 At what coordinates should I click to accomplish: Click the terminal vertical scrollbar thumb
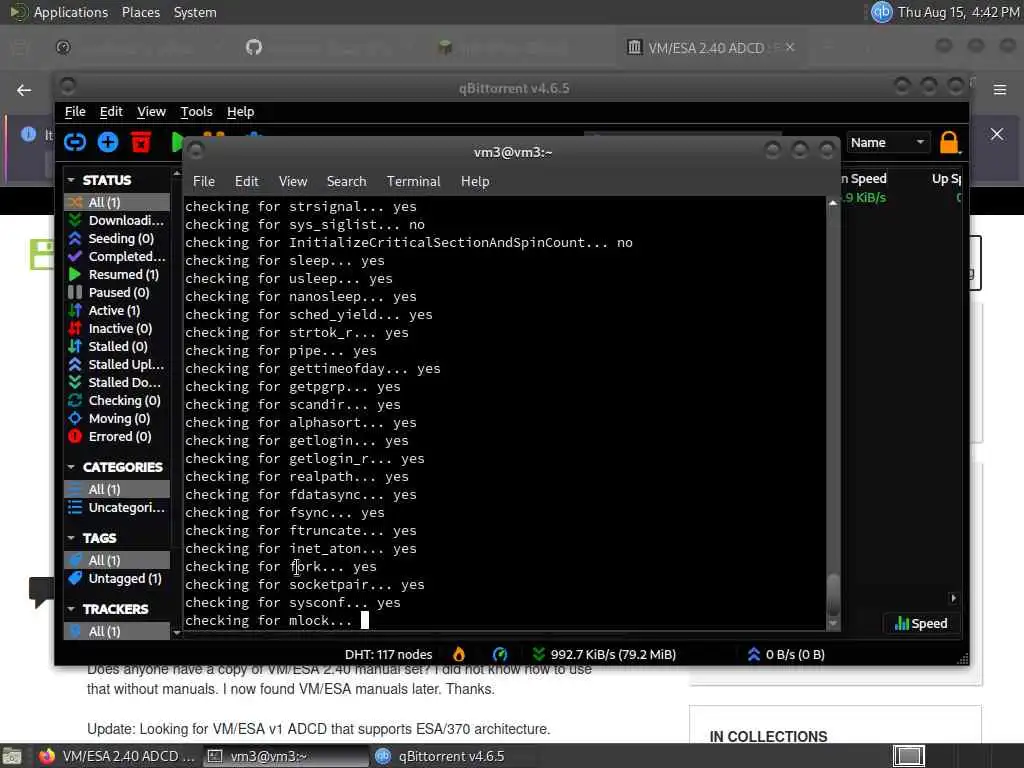pos(833,594)
